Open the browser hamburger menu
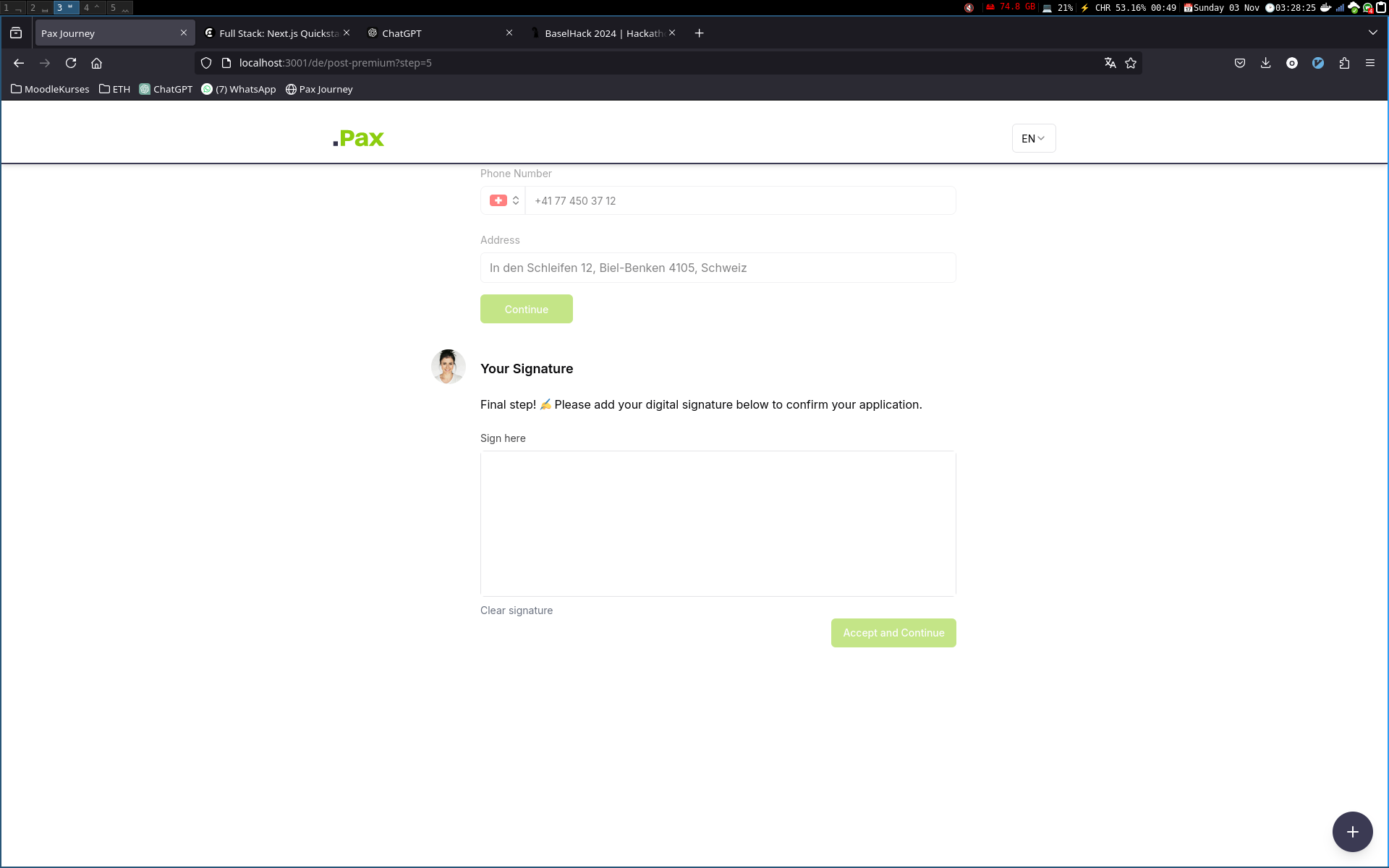This screenshot has height=868, width=1389. point(1369,63)
